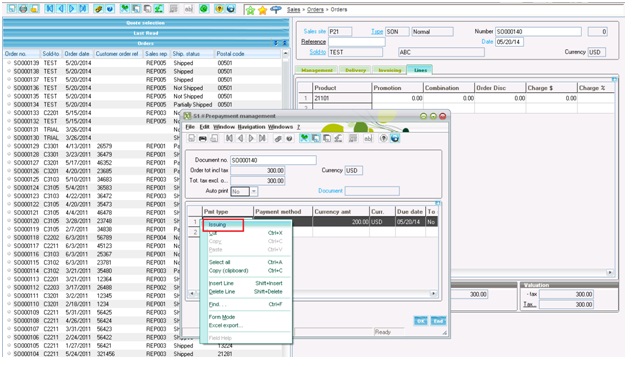Open File menu in Prepayment management window

pos(190,127)
